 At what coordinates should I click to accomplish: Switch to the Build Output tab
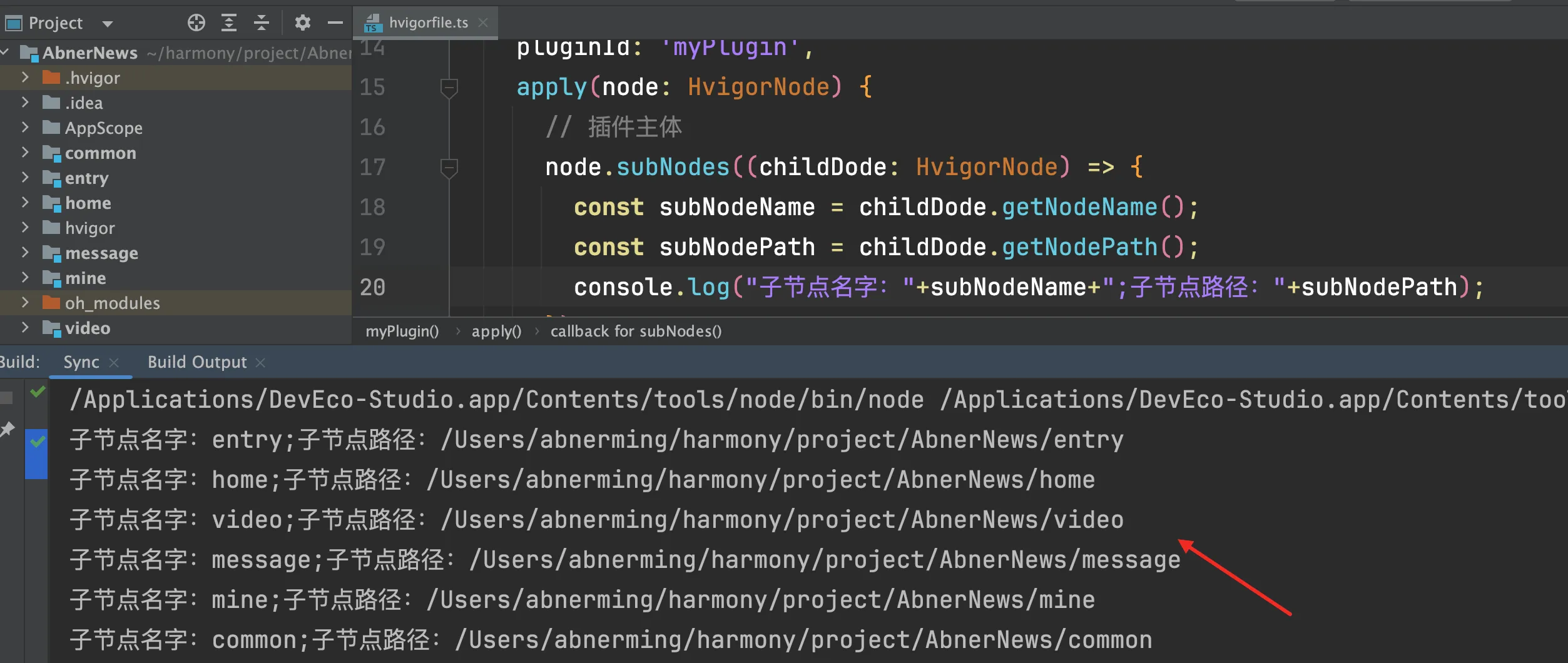click(x=197, y=362)
